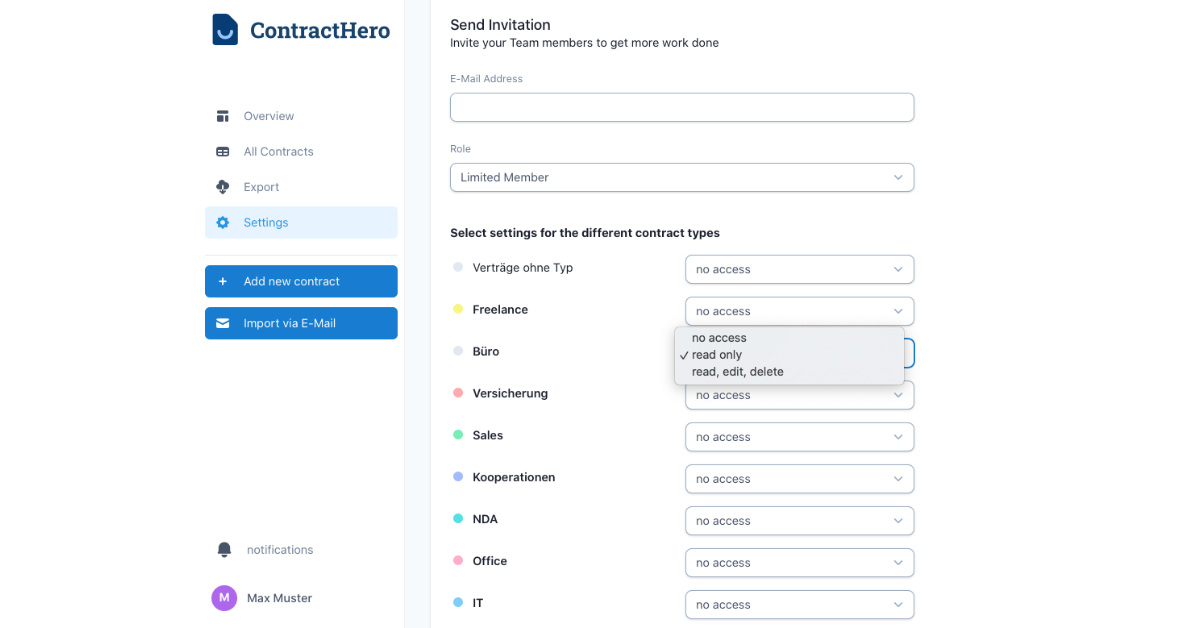Open the NDA access dropdown
1200x628 pixels.
pyautogui.click(x=799, y=520)
